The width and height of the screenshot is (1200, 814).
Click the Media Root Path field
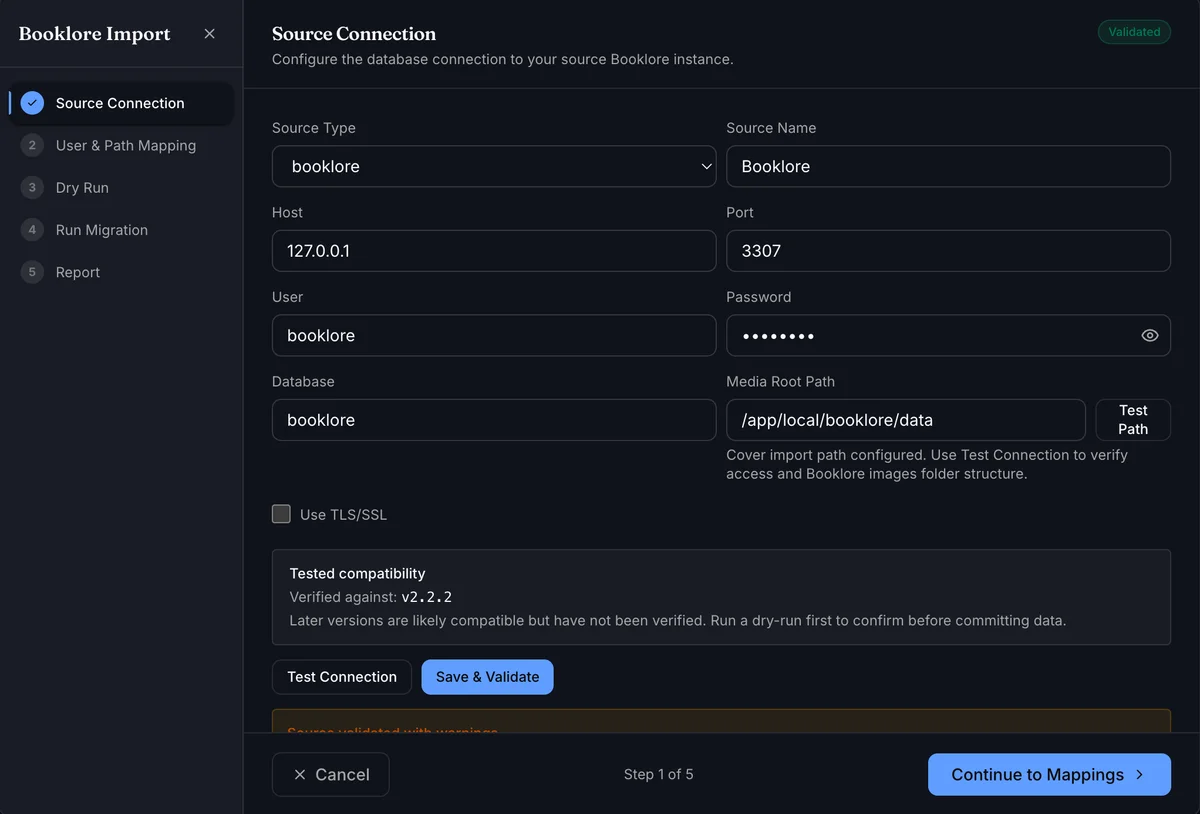[x=906, y=420]
